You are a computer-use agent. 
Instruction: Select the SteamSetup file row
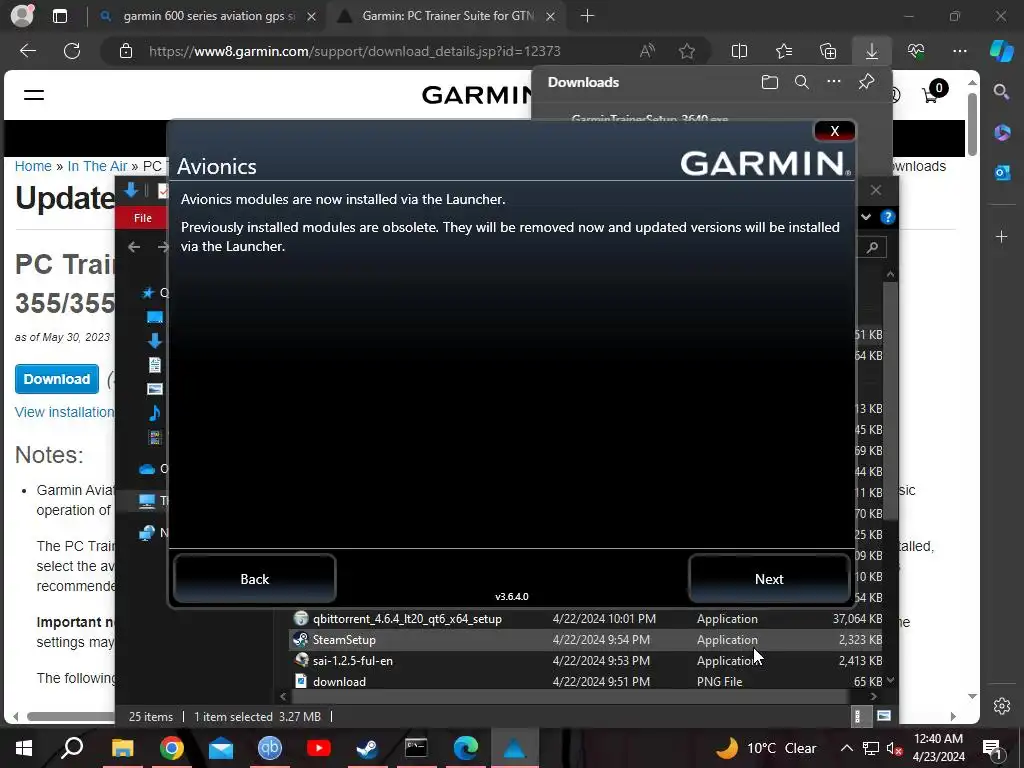click(586, 639)
